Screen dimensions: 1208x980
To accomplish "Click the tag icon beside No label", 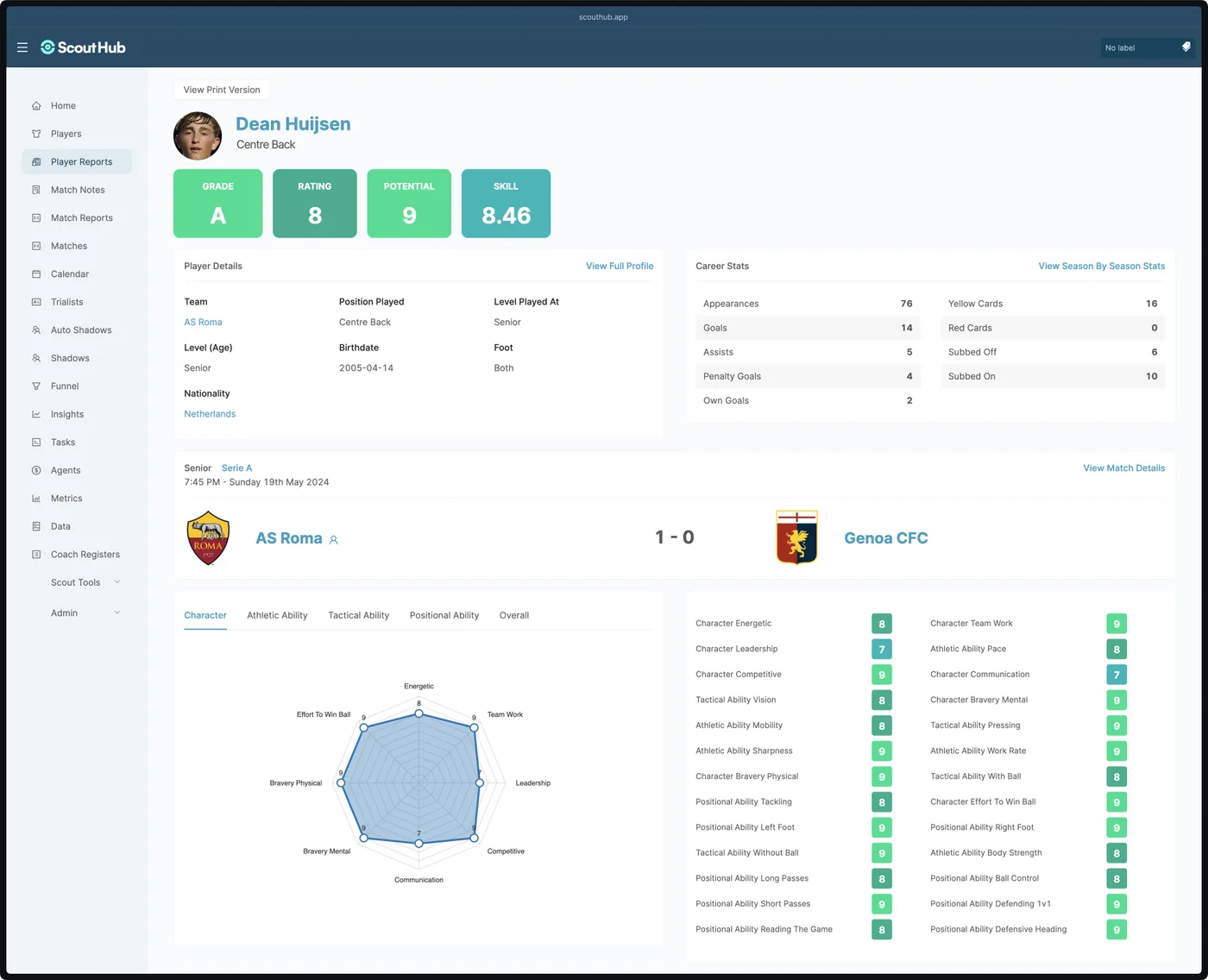I will click(x=1186, y=47).
